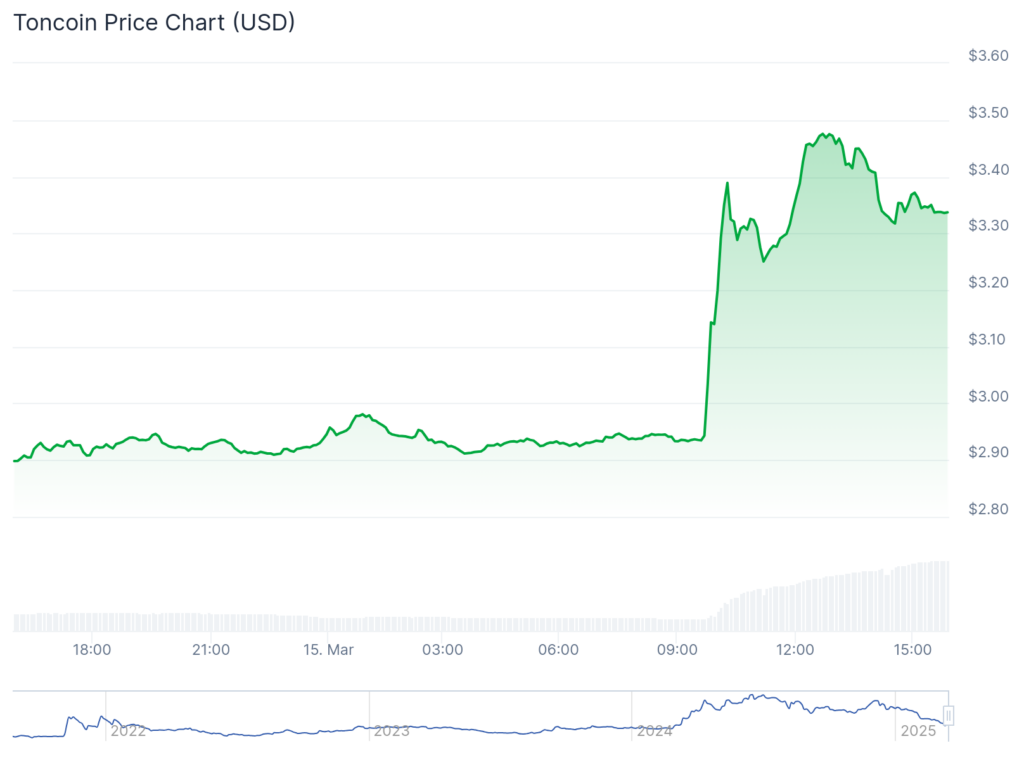Click the 15:00 timestamp label

click(913, 649)
